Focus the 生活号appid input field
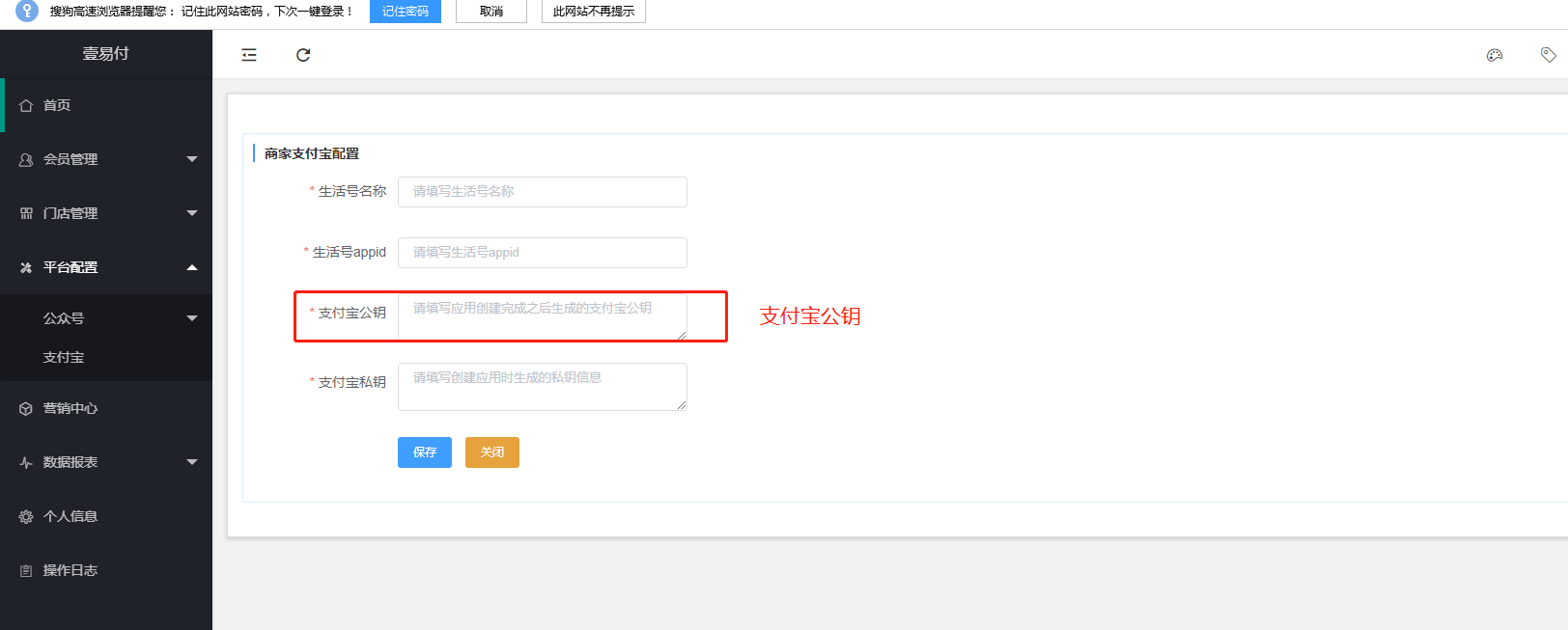Image resolution: width=1568 pixels, height=630 pixels. 543,253
